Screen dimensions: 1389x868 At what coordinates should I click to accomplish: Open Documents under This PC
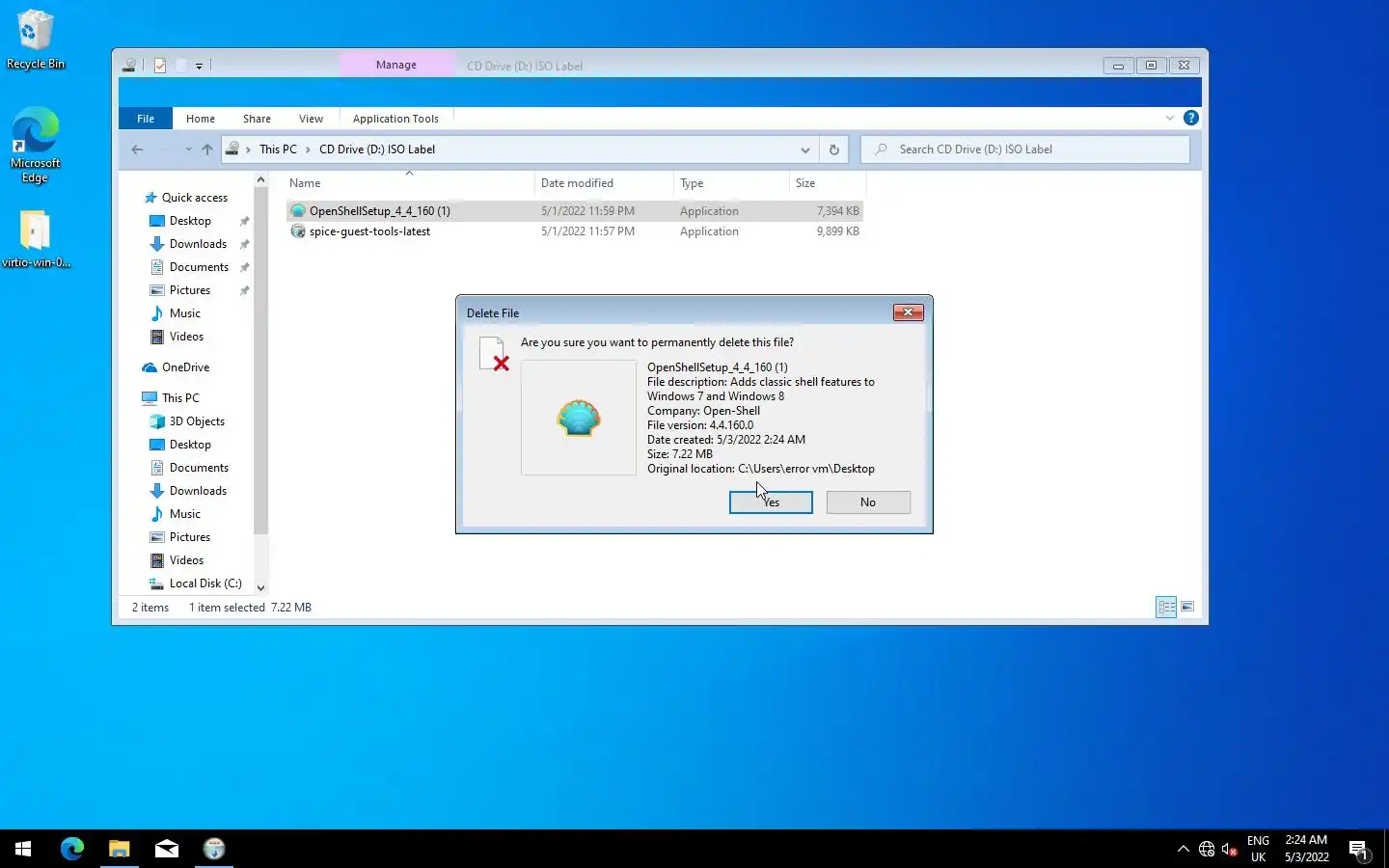point(199,468)
